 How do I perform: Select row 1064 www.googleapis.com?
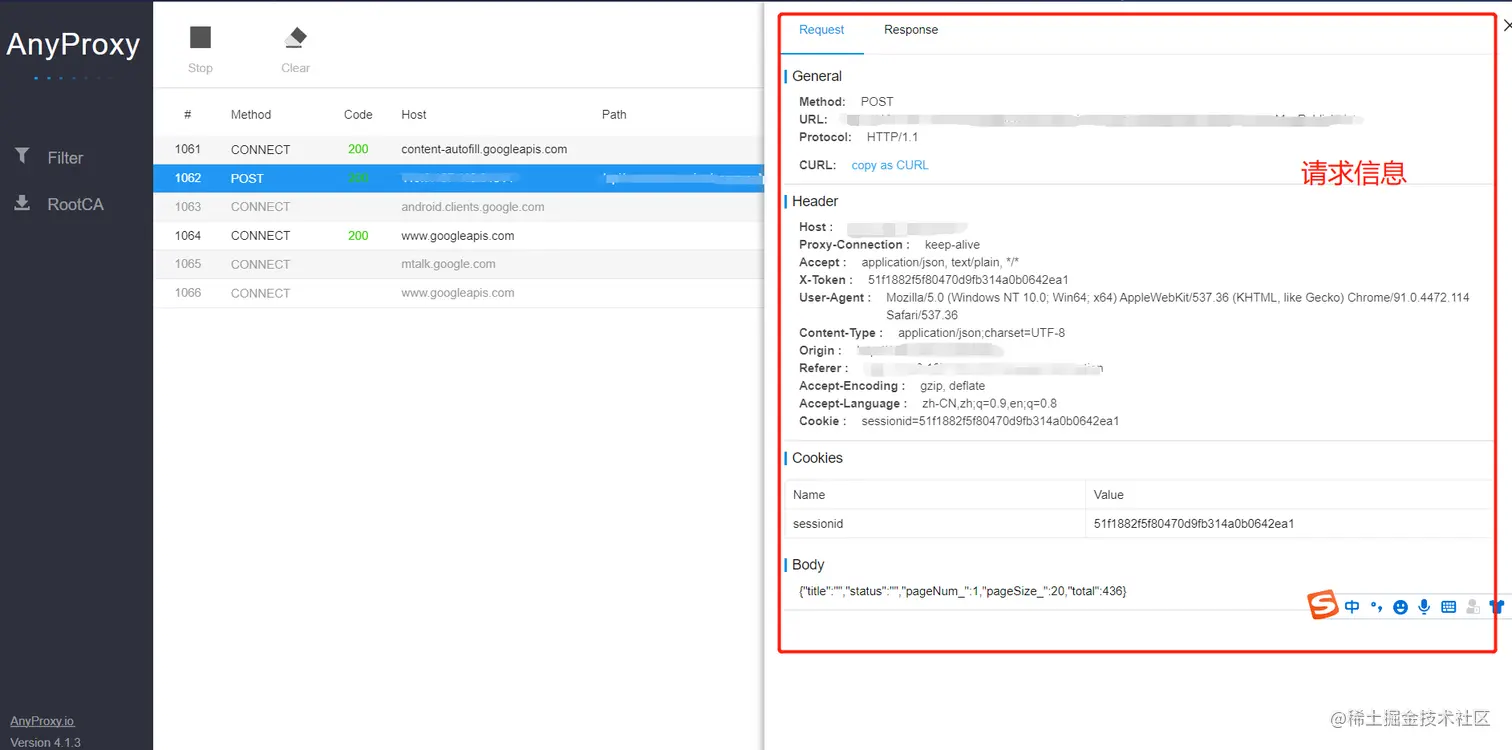[x=458, y=236]
